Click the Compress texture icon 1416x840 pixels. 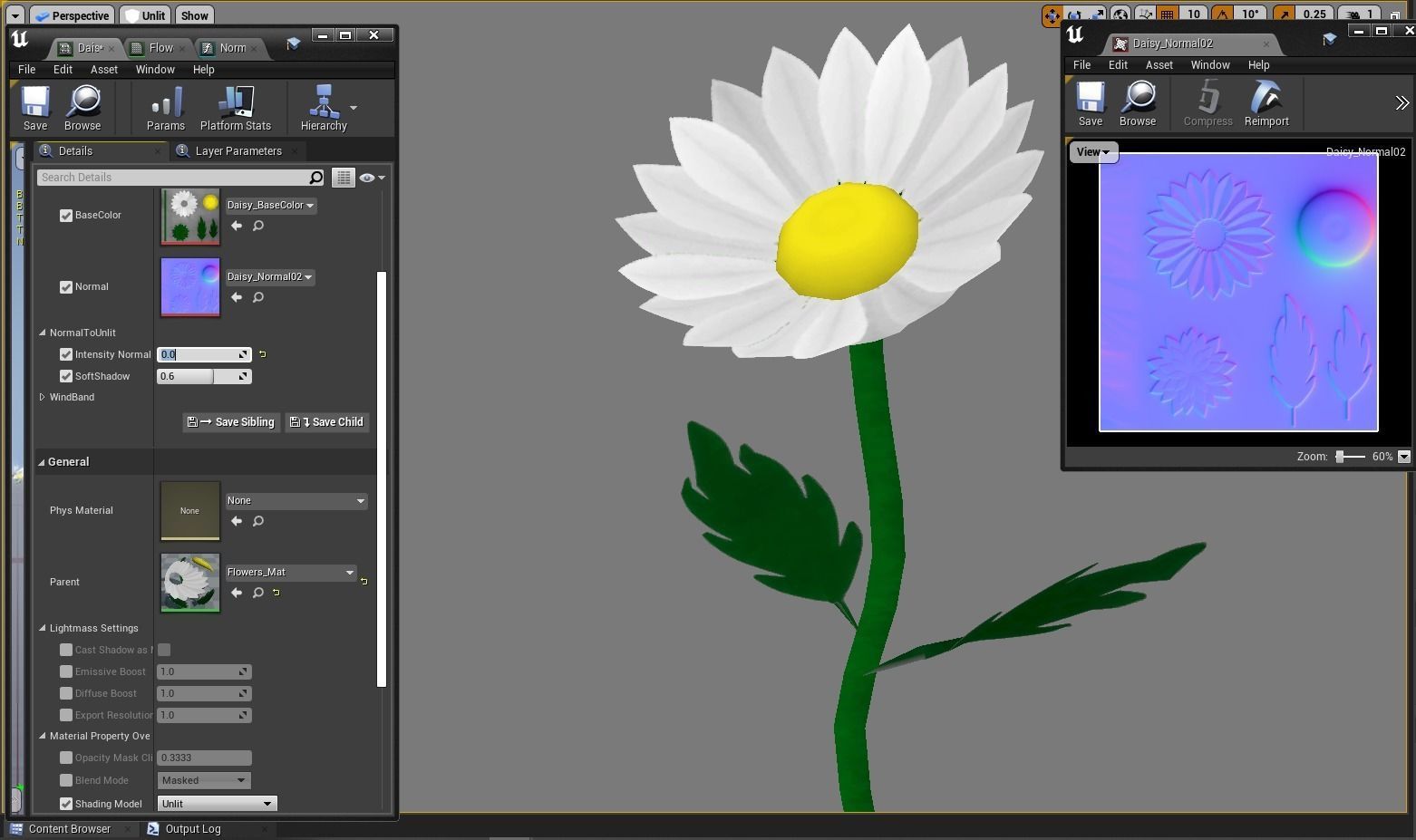1208,104
